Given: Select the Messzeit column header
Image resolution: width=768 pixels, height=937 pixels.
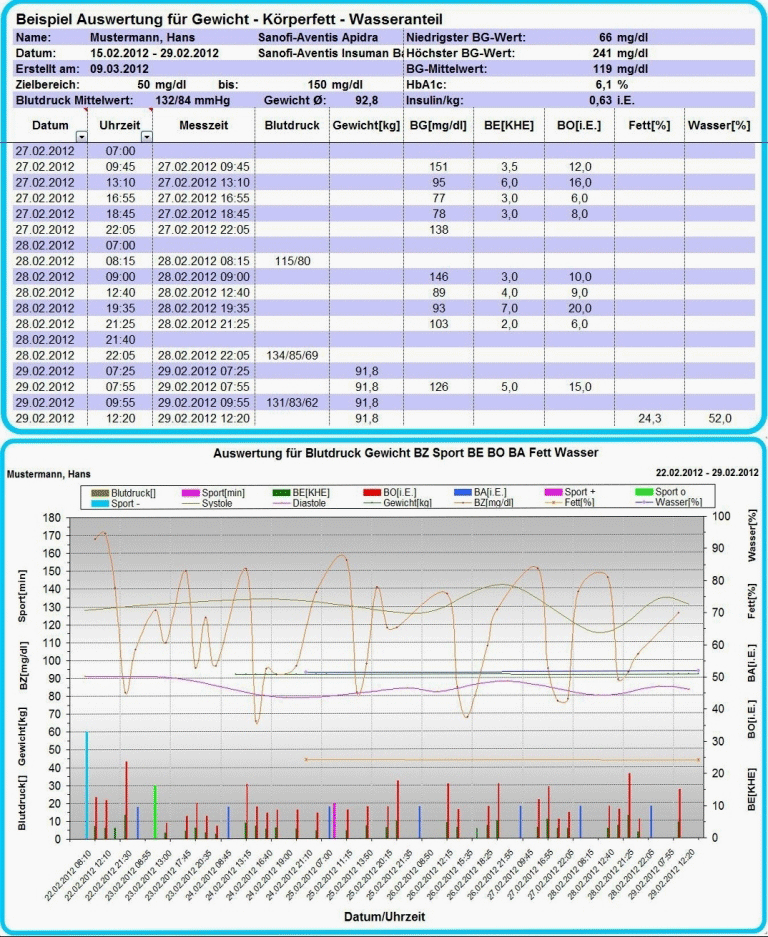Looking at the screenshot, I should pyautogui.click(x=203, y=127).
